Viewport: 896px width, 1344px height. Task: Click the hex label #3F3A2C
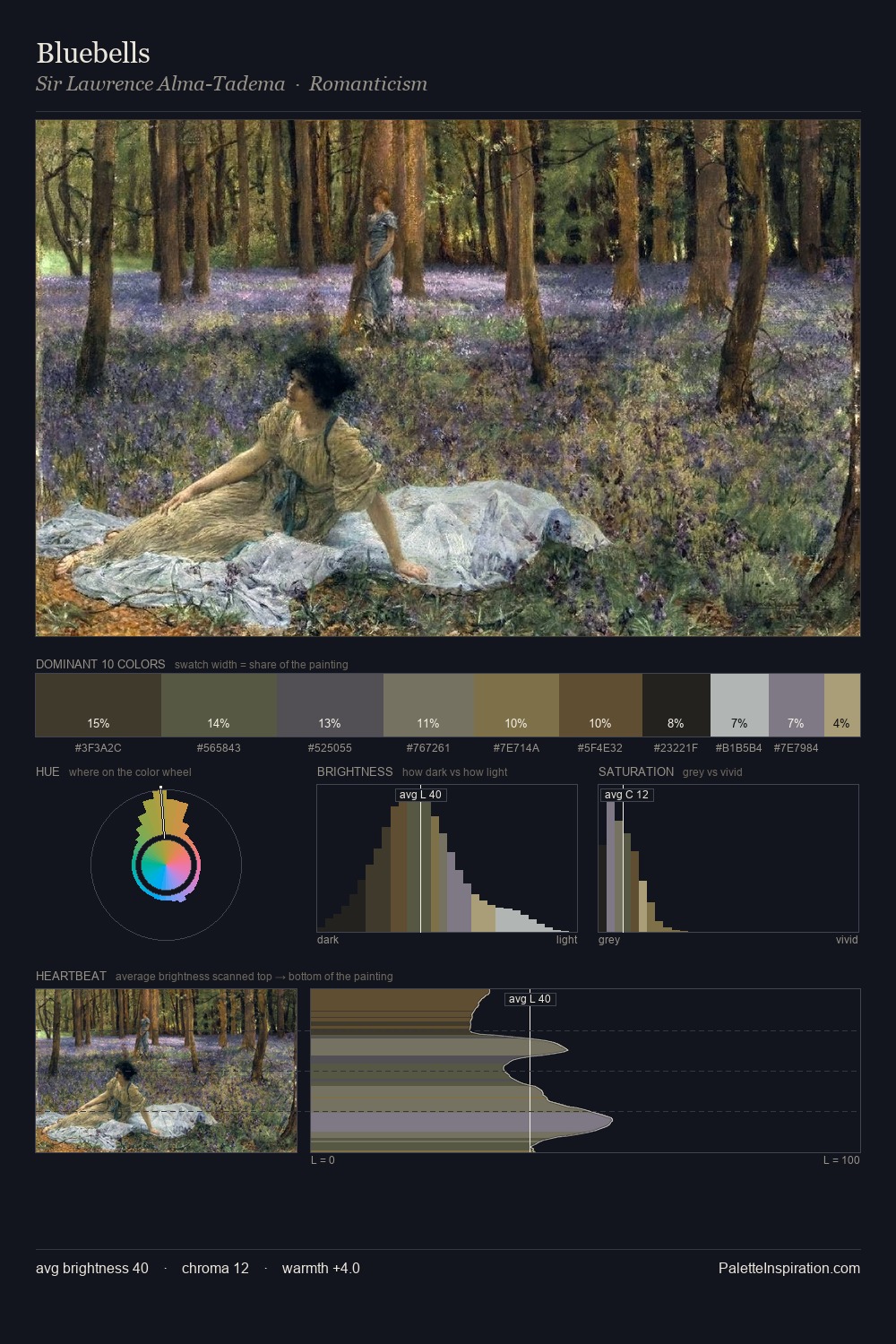99,747
